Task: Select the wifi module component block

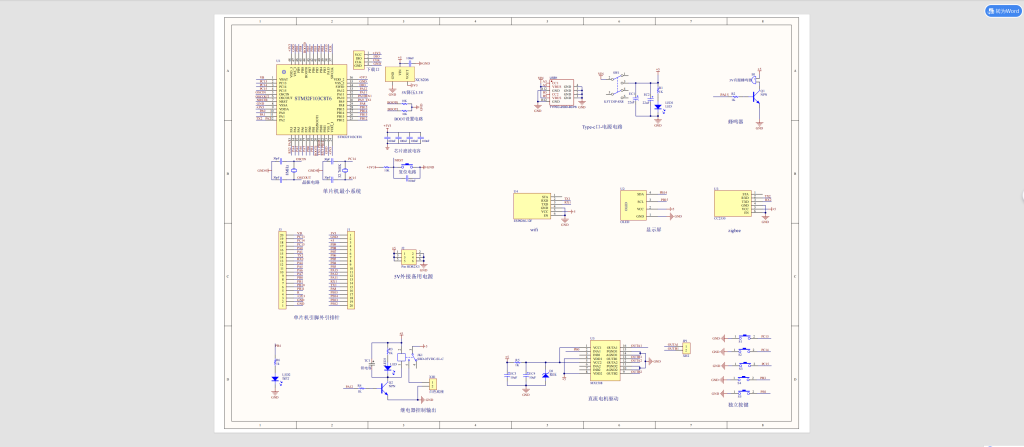Action: click(531, 205)
